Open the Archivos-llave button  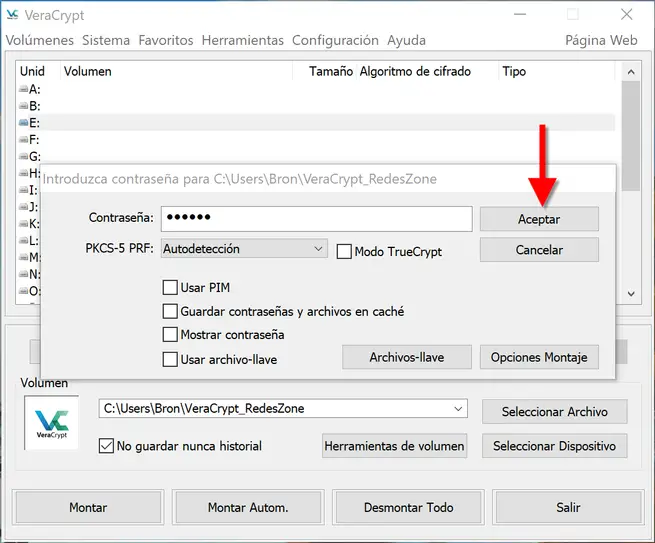407,357
